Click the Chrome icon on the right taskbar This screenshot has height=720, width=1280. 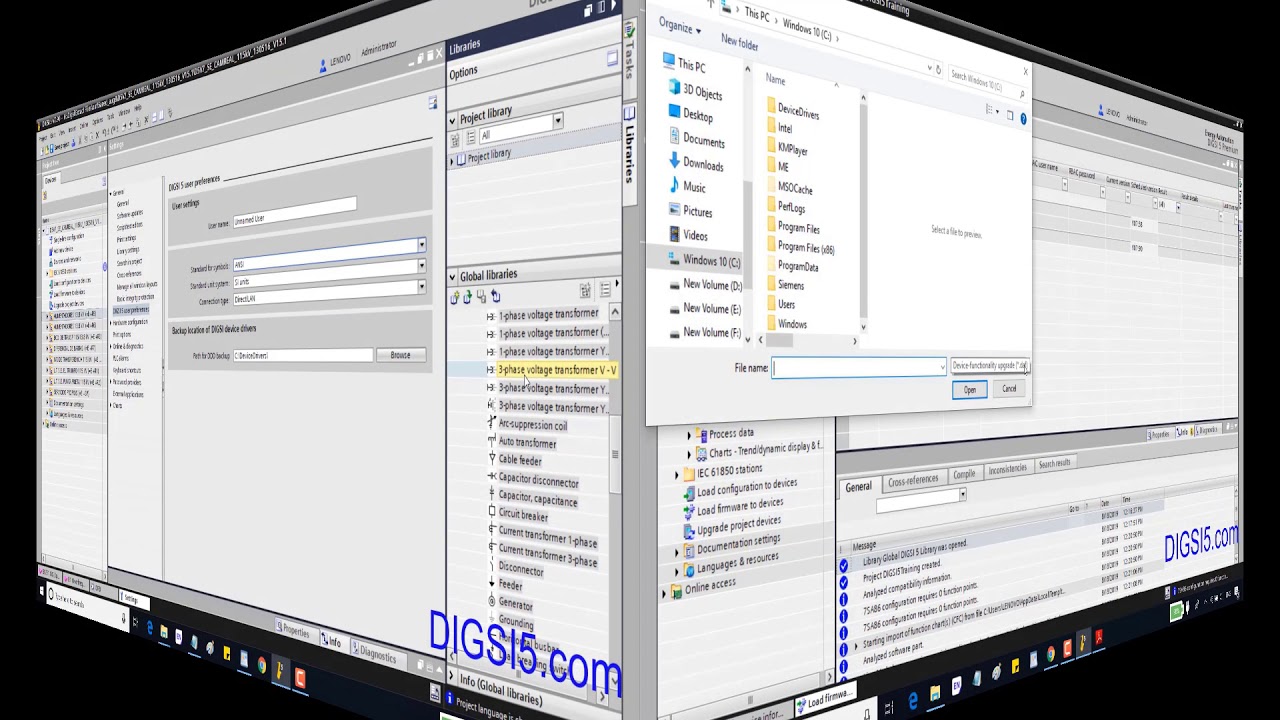click(x=1051, y=655)
